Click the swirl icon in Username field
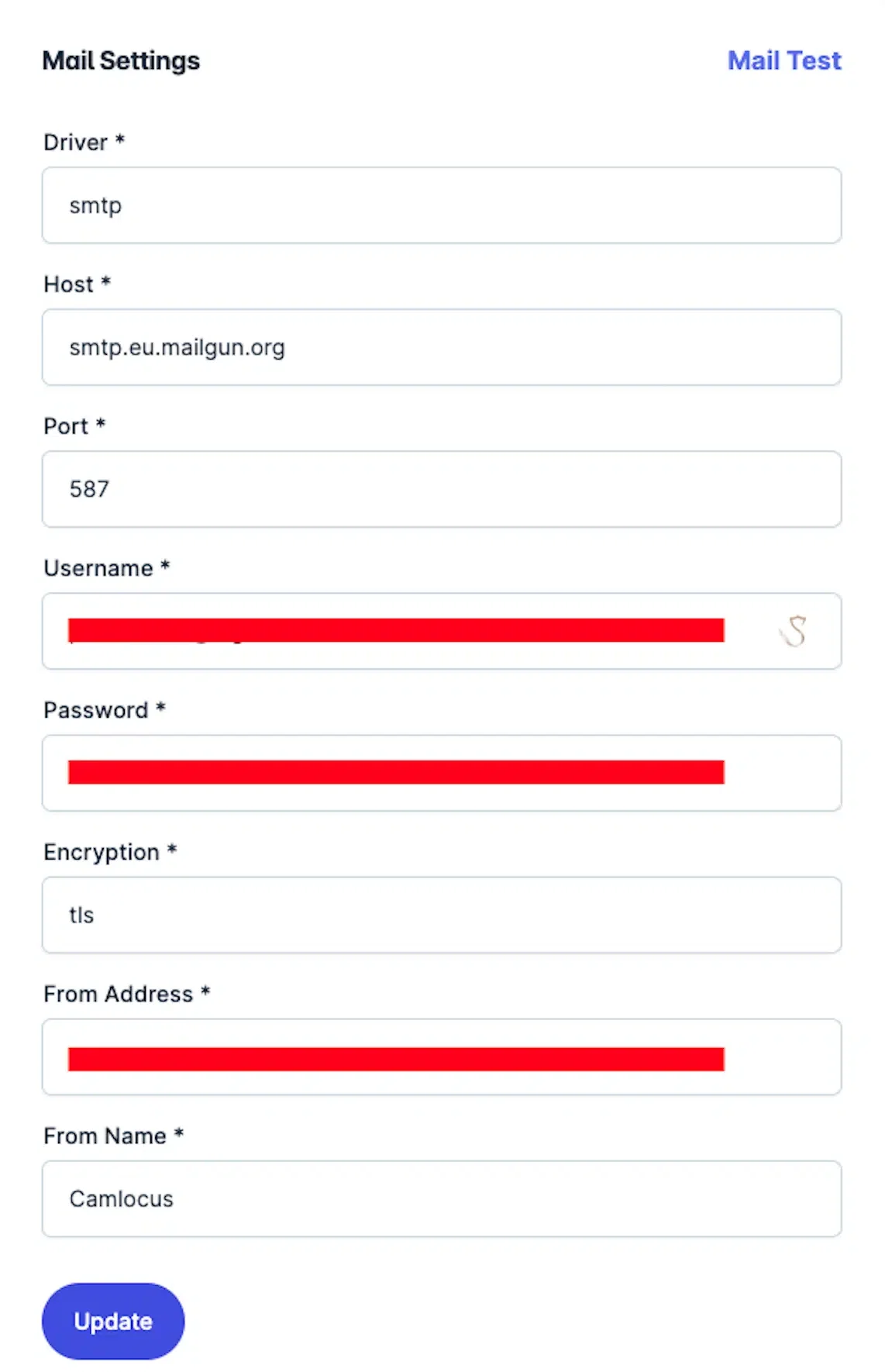Viewport: 885px width, 1372px height. (x=794, y=631)
